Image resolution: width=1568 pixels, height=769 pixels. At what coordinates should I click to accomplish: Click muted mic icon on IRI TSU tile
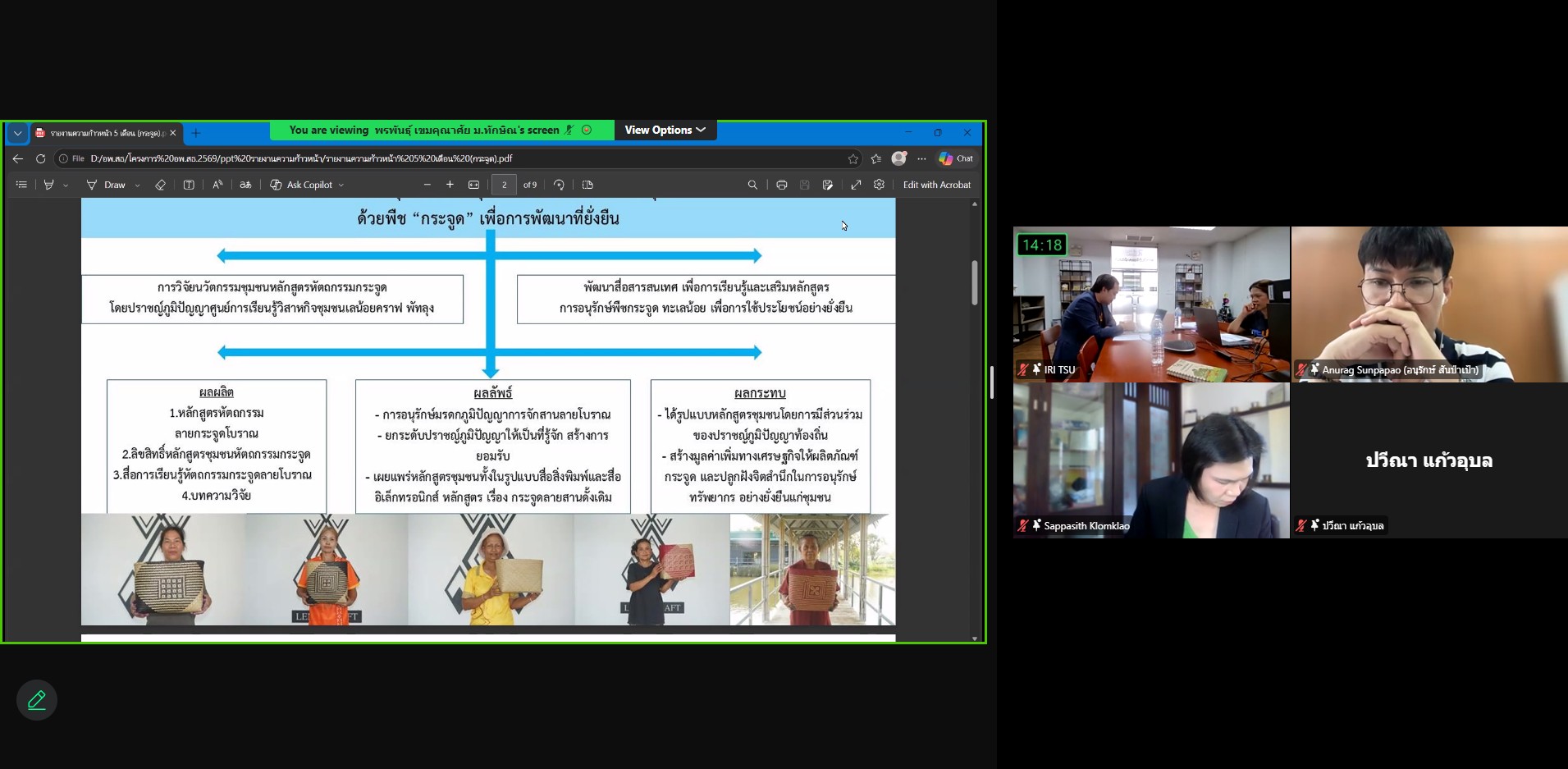point(1023,369)
